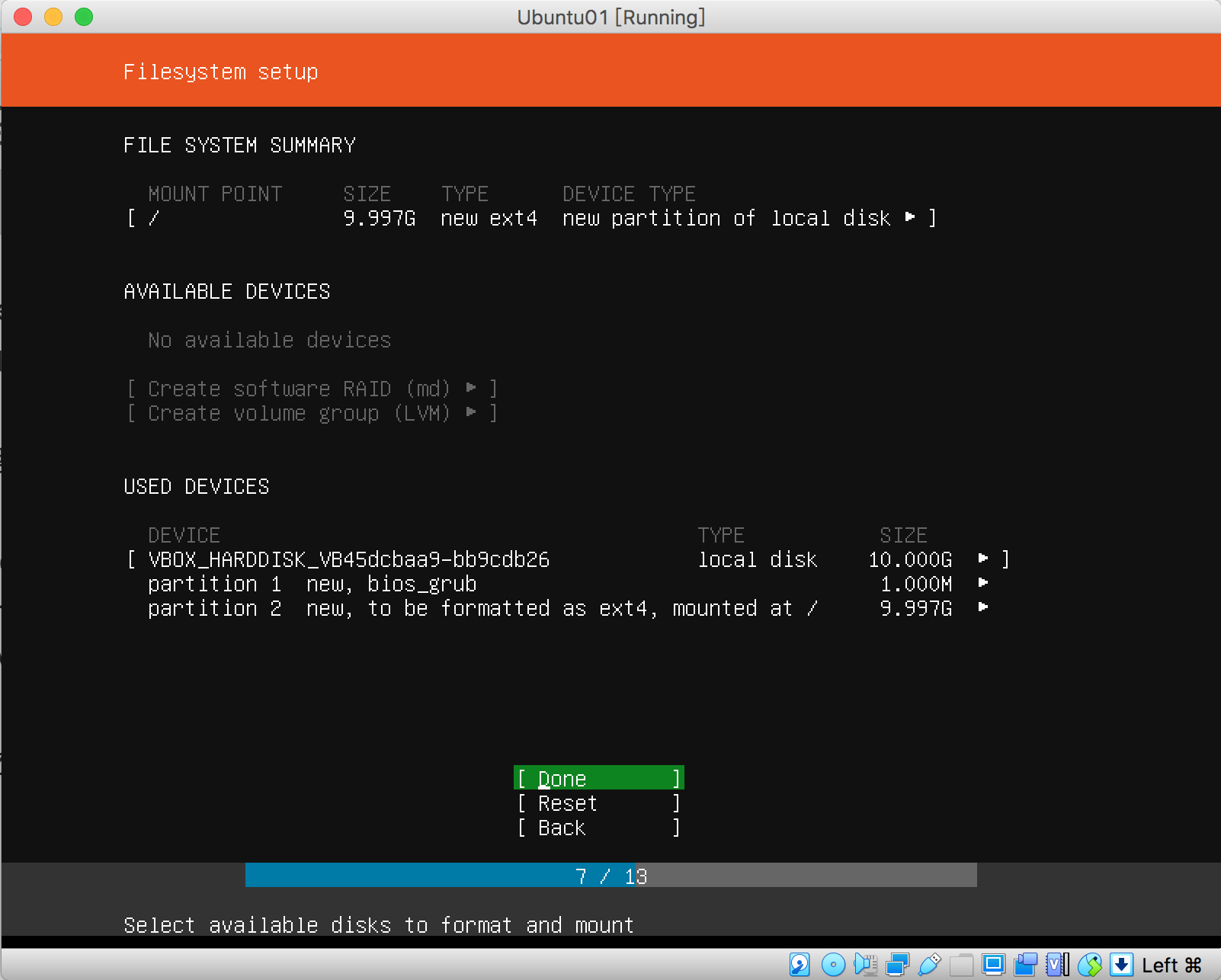
Task: Click the 1.000M partition size value
Action: coord(916,584)
